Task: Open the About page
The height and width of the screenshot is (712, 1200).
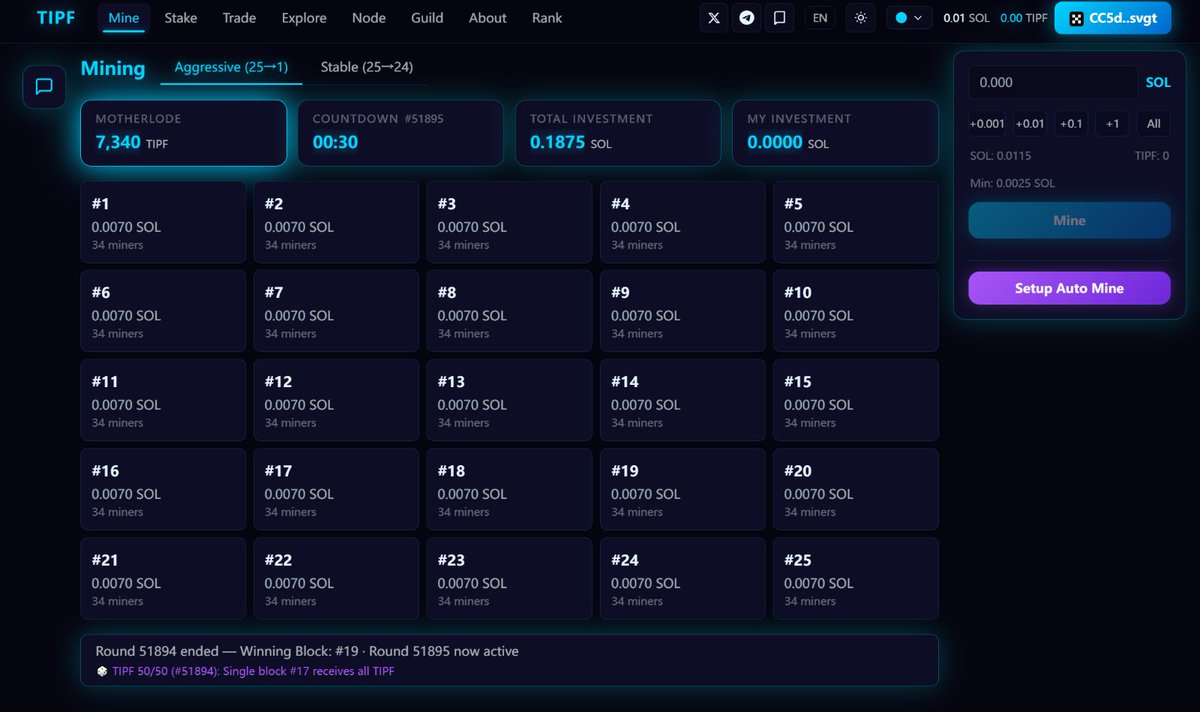Action: (x=488, y=18)
